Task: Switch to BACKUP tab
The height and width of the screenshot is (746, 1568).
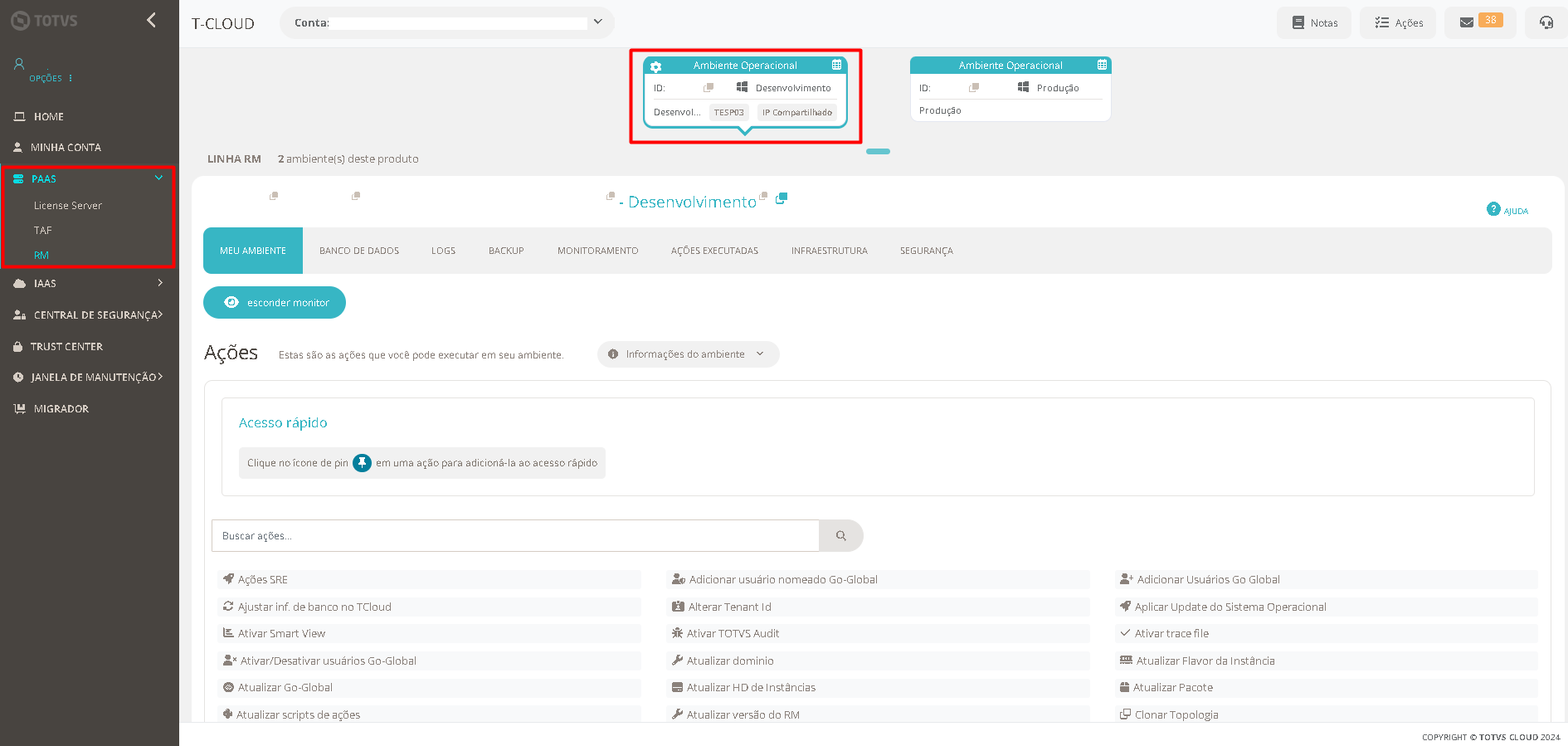Action: pyautogui.click(x=506, y=251)
